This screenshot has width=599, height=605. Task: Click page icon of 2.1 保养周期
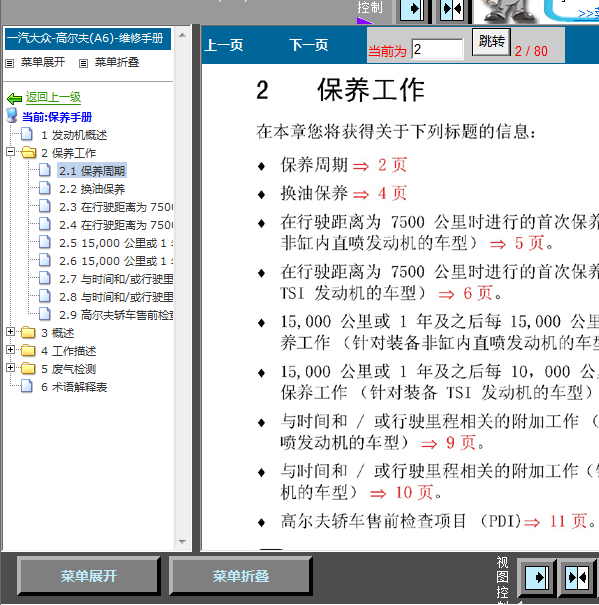[x=45, y=170]
